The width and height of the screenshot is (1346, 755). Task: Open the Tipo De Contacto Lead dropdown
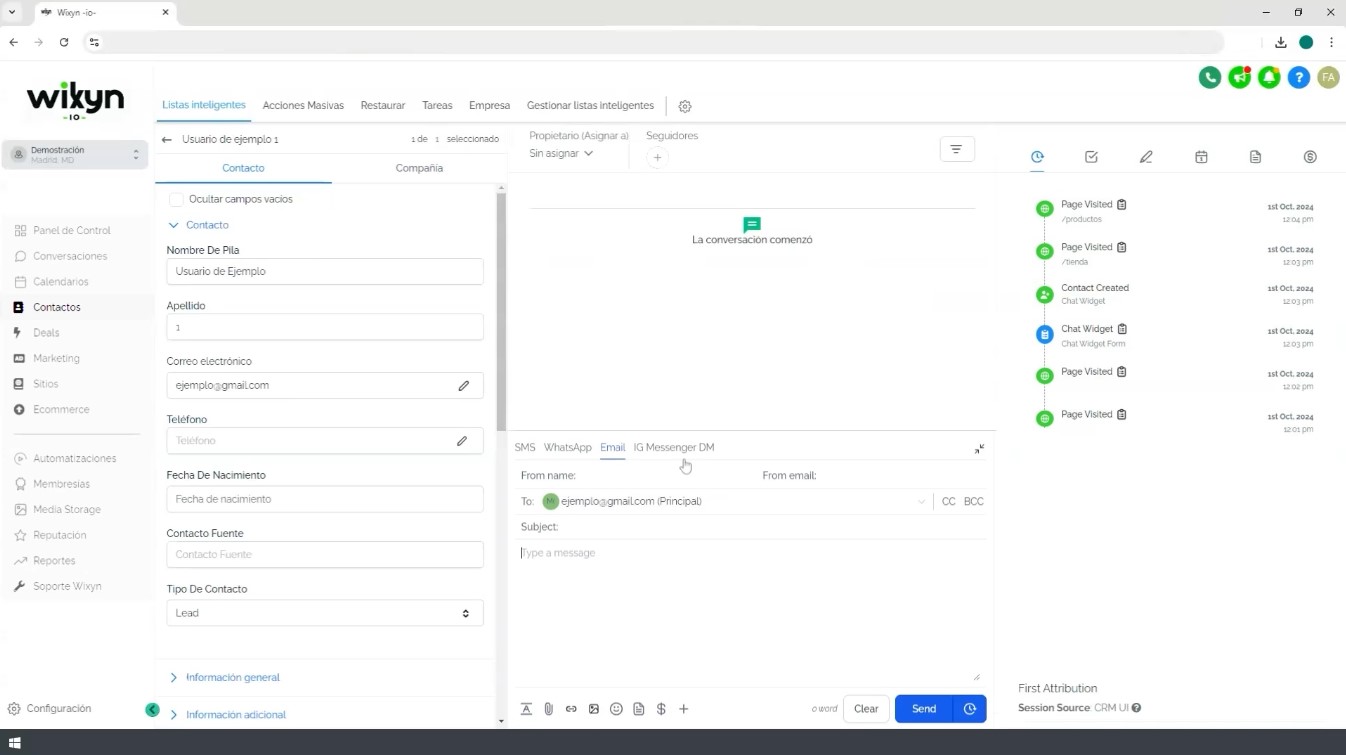coord(325,613)
